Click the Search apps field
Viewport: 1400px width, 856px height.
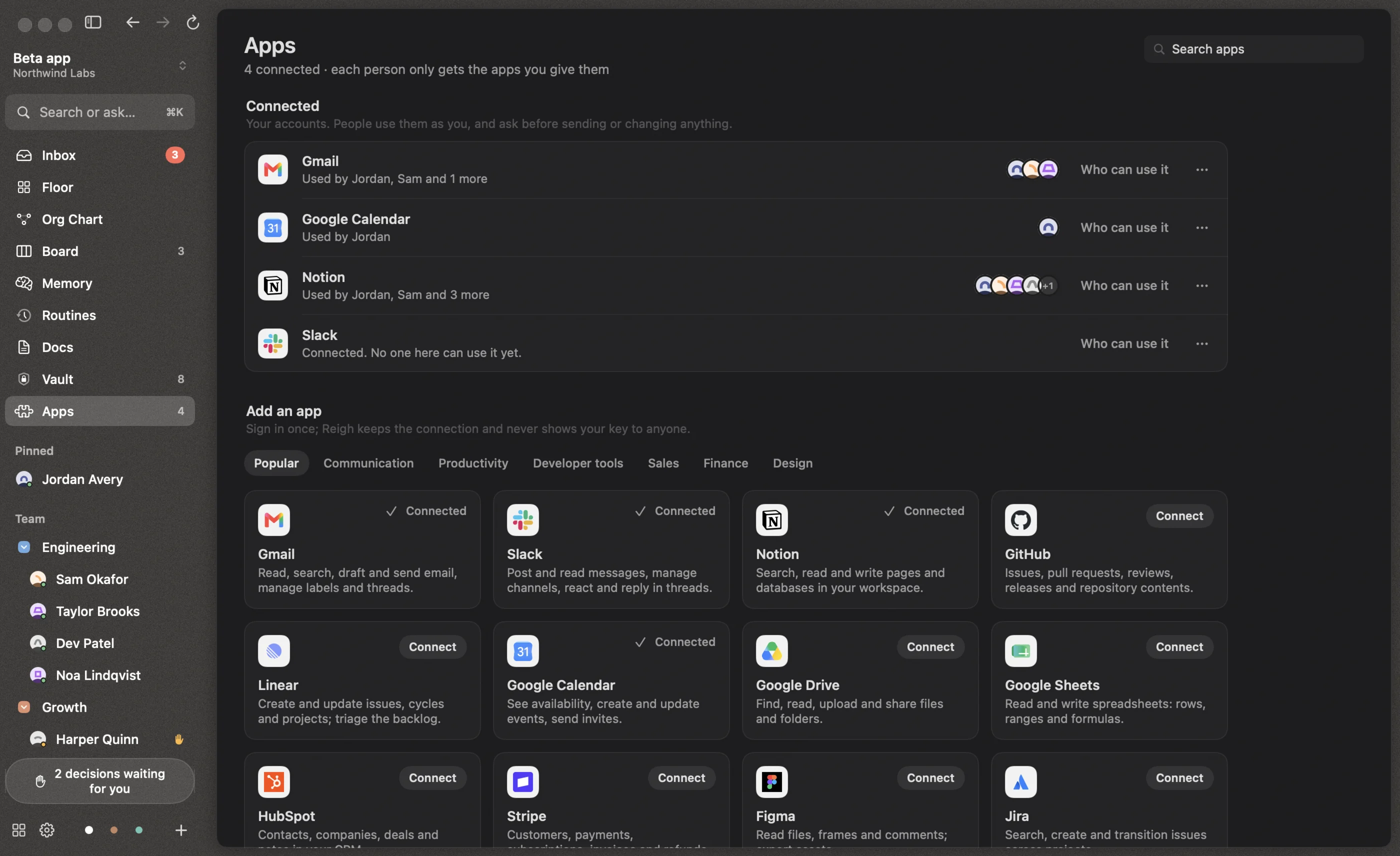click(x=1253, y=49)
